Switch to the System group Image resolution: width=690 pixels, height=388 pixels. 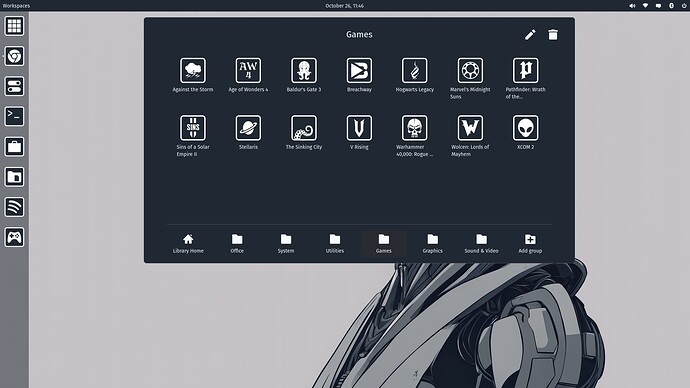point(286,244)
